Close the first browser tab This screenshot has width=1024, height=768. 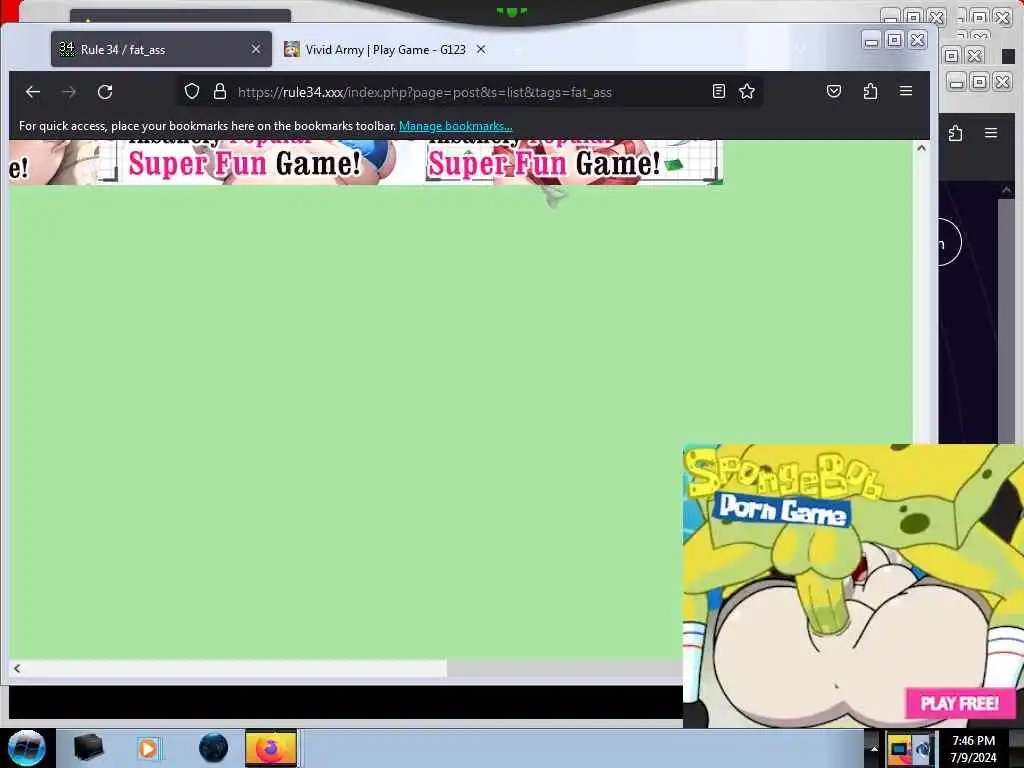(256, 49)
